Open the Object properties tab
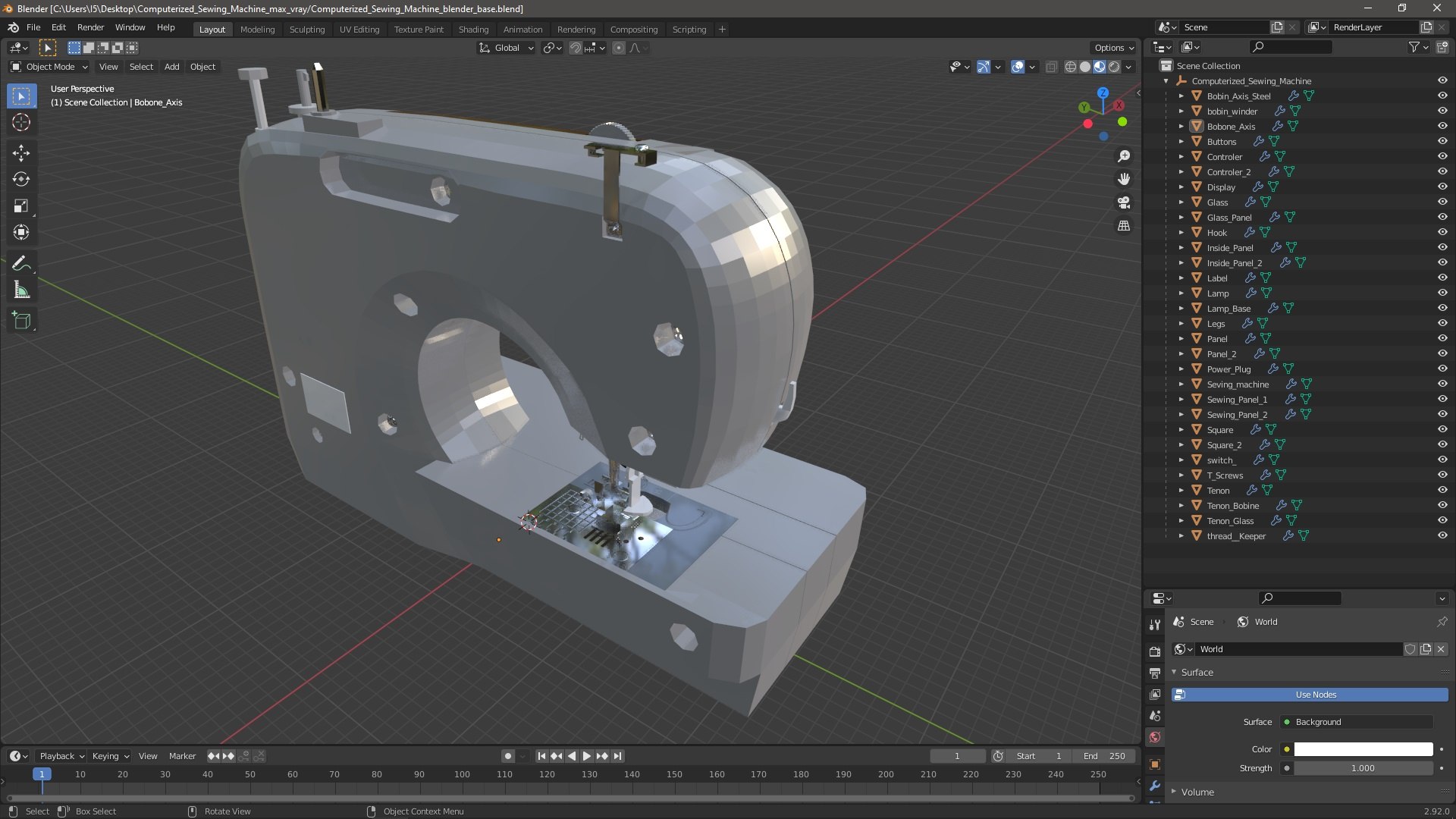 coord(1155,764)
